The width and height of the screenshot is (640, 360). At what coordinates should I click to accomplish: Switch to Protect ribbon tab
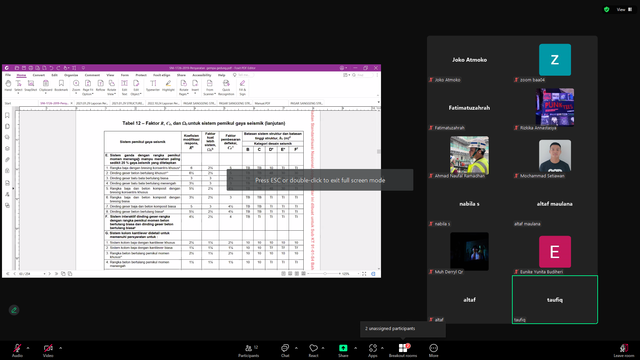(x=141, y=75)
